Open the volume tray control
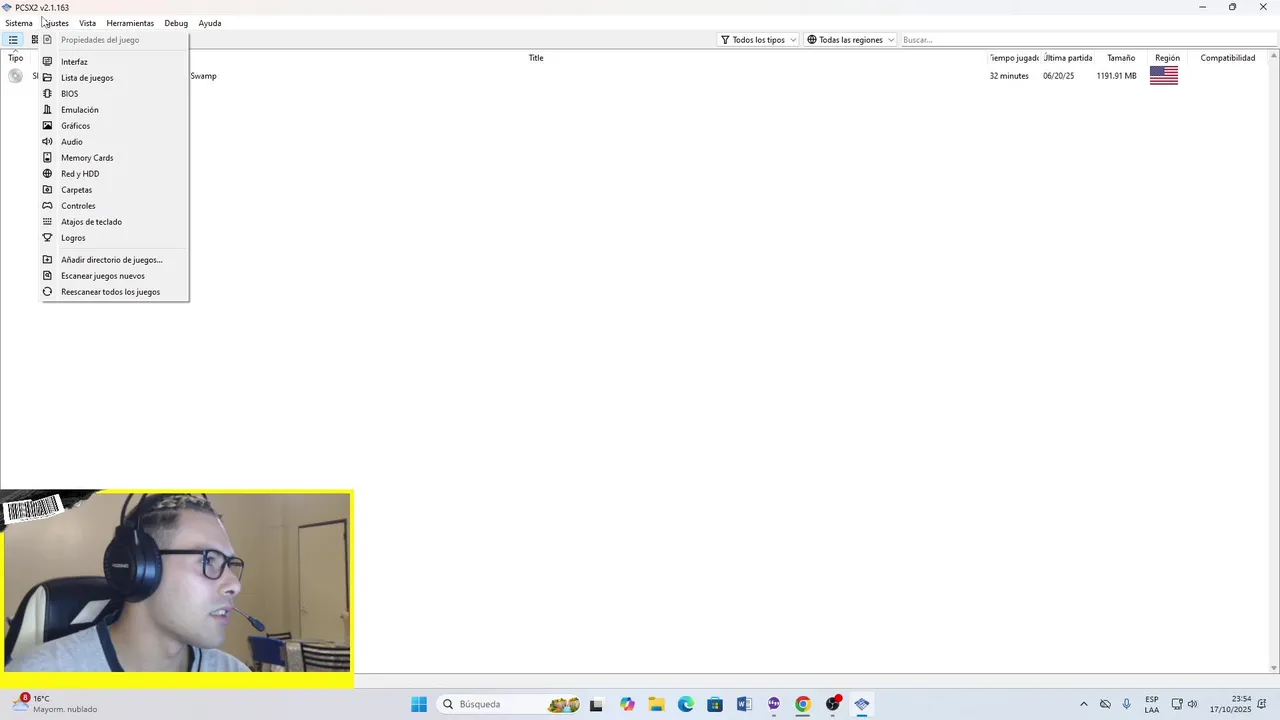The image size is (1280, 720). tap(1192, 704)
